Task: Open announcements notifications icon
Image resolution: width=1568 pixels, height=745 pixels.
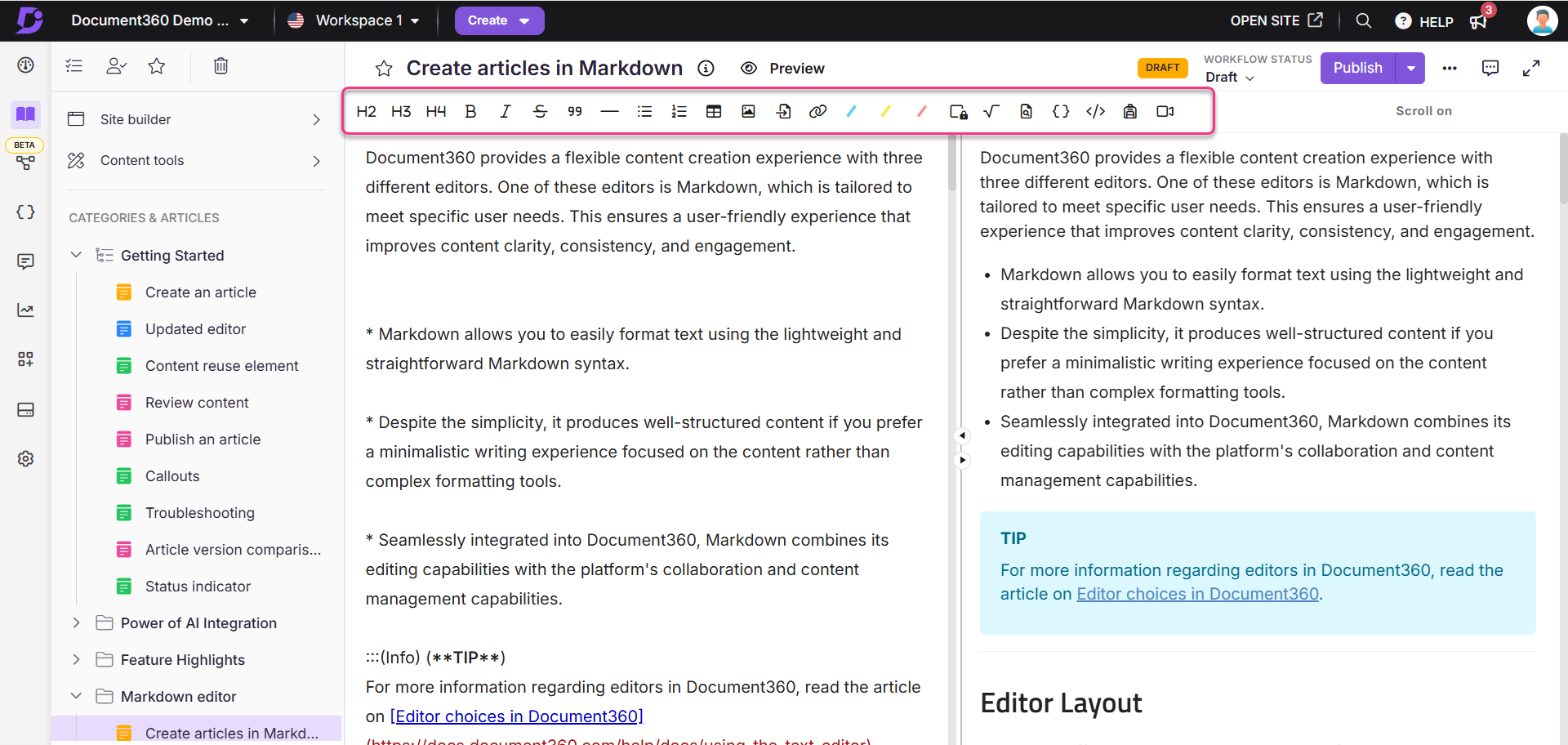Action: coord(1479,21)
